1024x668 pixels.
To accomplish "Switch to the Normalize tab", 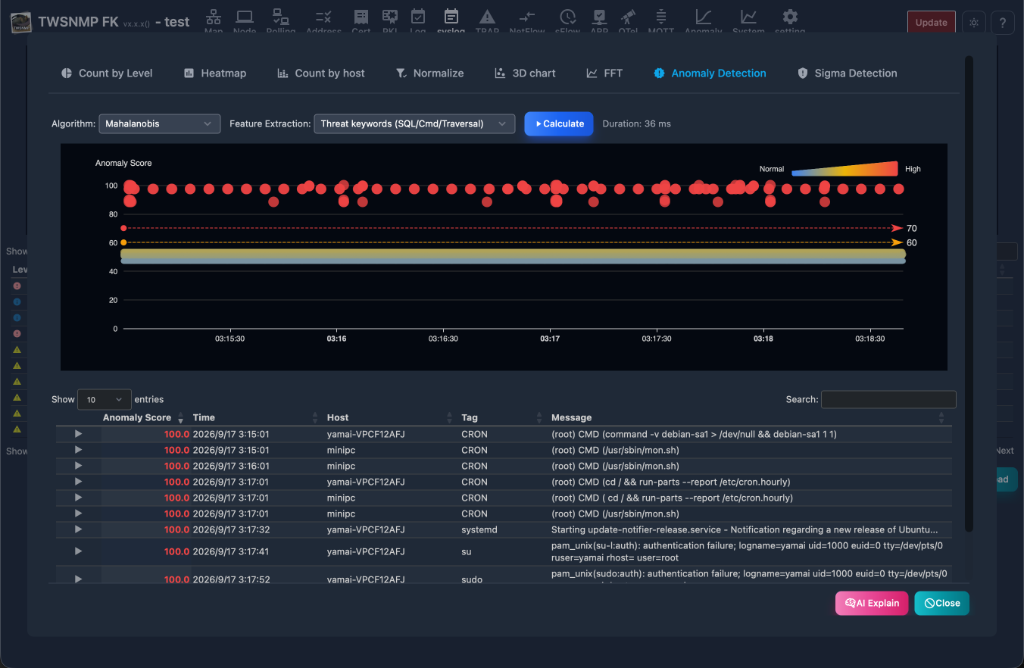I will pyautogui.click(x=430, y=73).
